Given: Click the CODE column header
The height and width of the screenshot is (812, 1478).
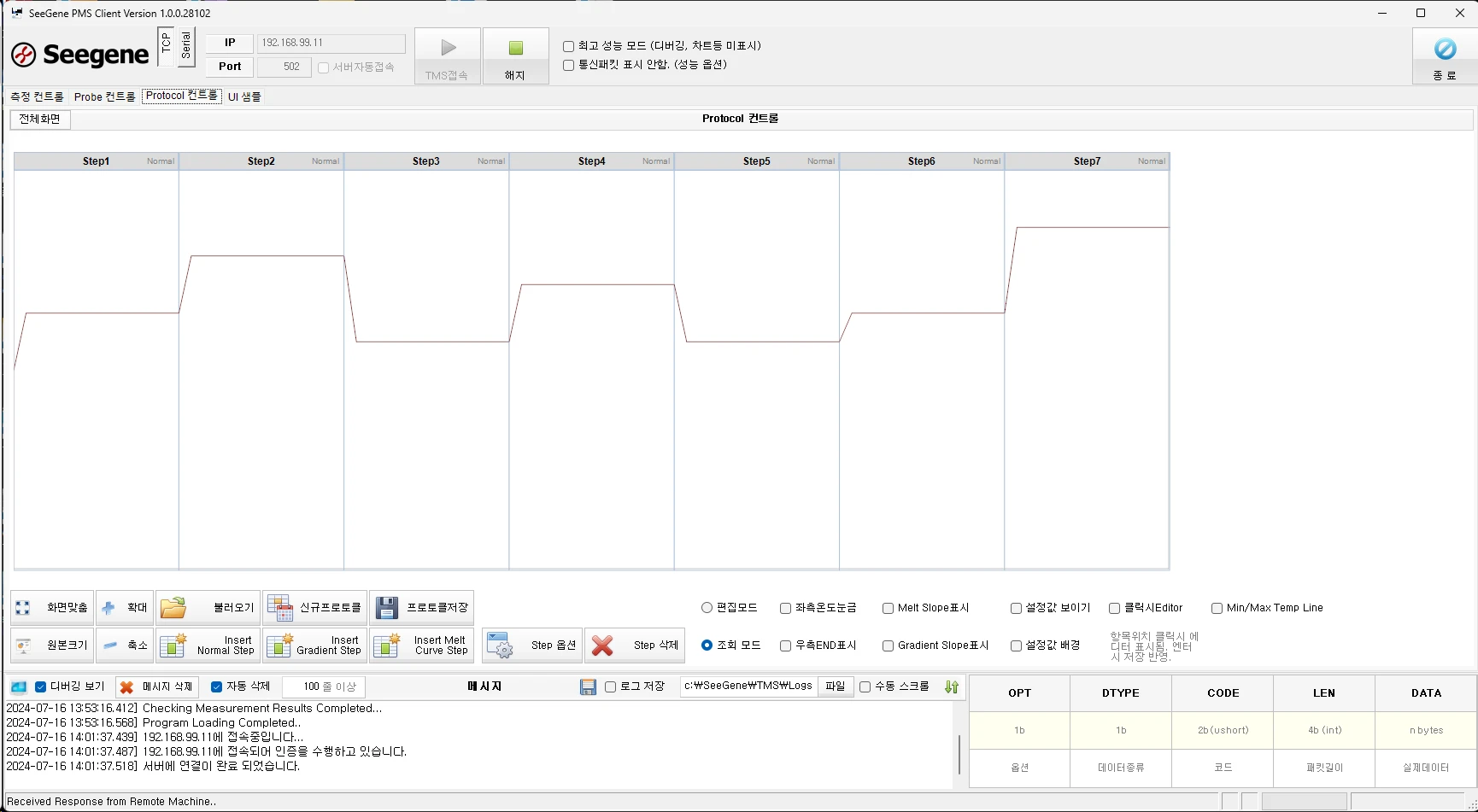Looking at the screenshot, I should 1223,693.
